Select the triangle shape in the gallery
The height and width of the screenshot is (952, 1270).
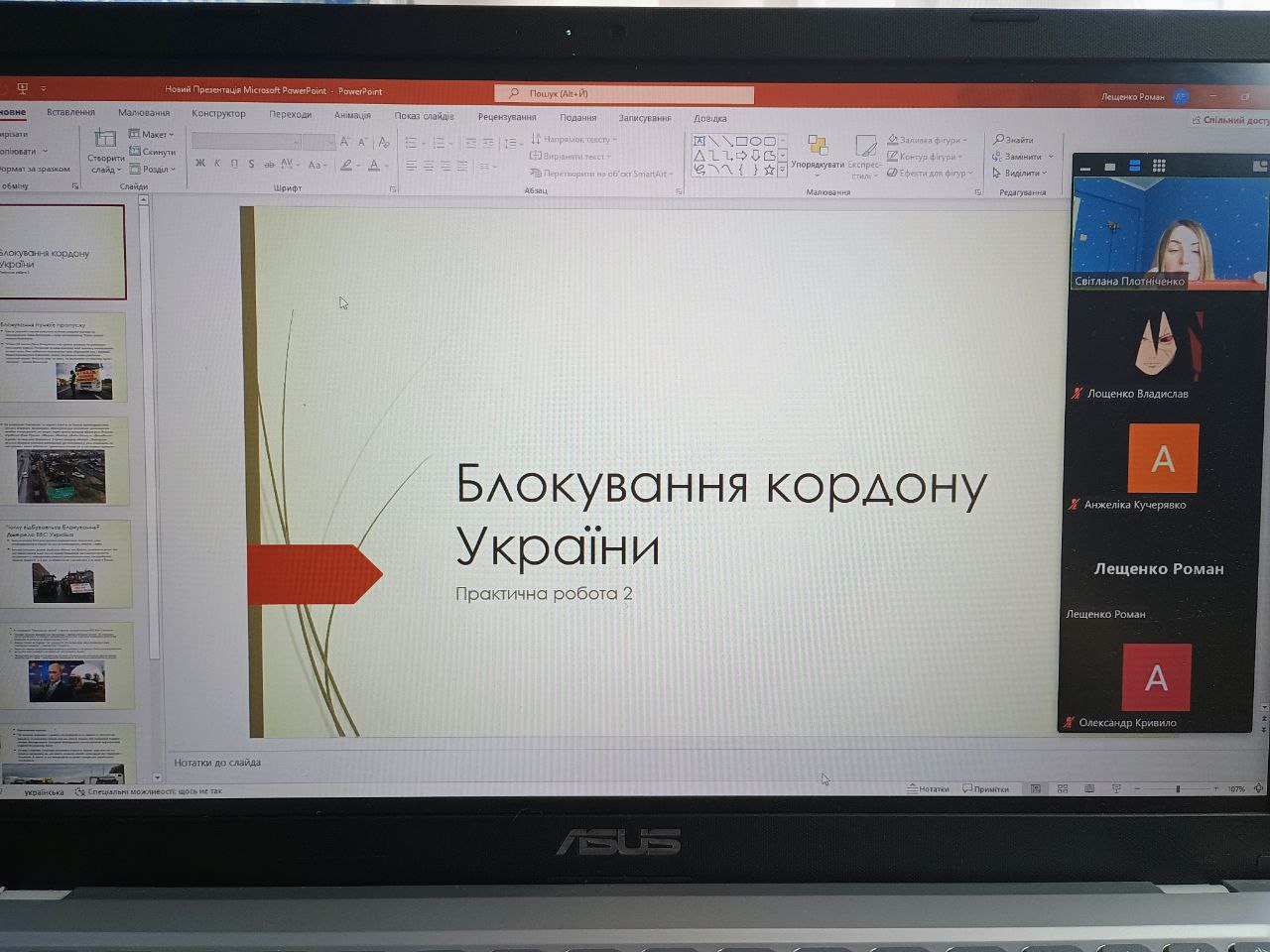tap(699, 156)
